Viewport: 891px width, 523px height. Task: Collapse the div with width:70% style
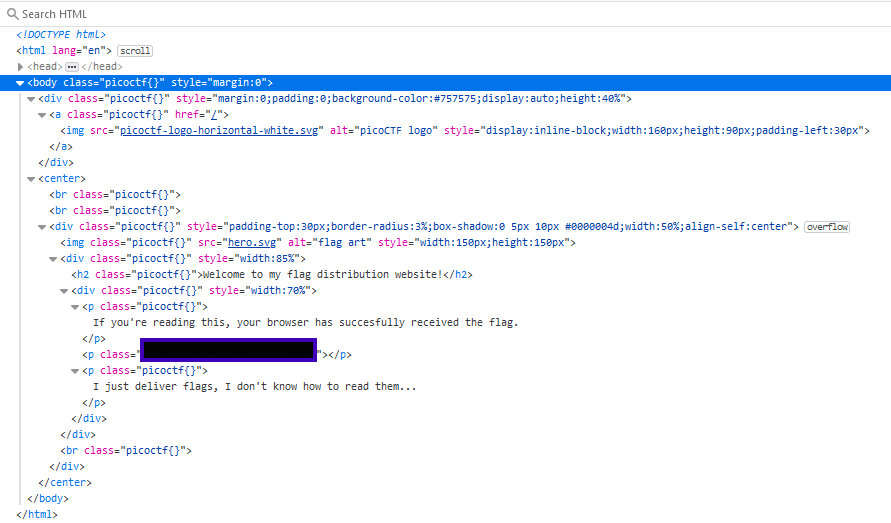[64, 290]
